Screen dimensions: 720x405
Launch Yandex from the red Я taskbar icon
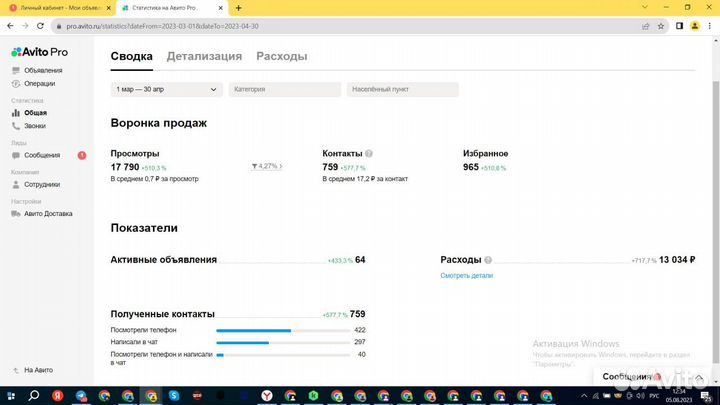pos(57,396)
